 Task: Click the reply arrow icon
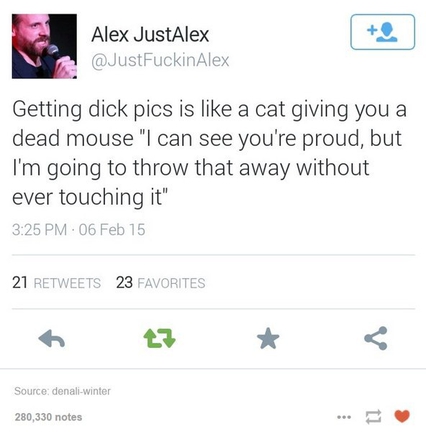pyautogui.click(x=52, y=339)
